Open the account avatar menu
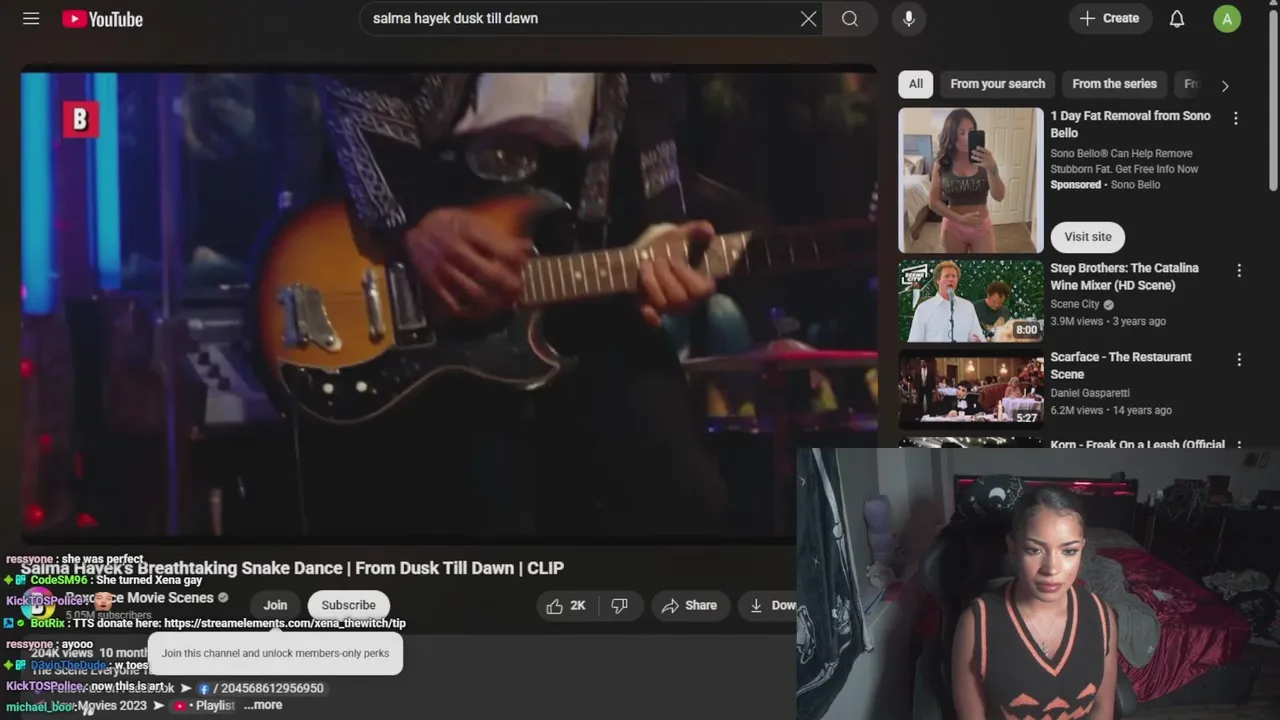The height and width of the screenshot is (720, 1280). 1227,19
